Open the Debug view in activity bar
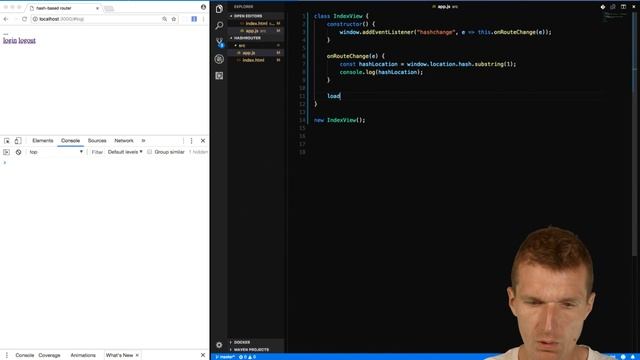Image resolution: width=640 pixels, height=360 pixels. 219,59
